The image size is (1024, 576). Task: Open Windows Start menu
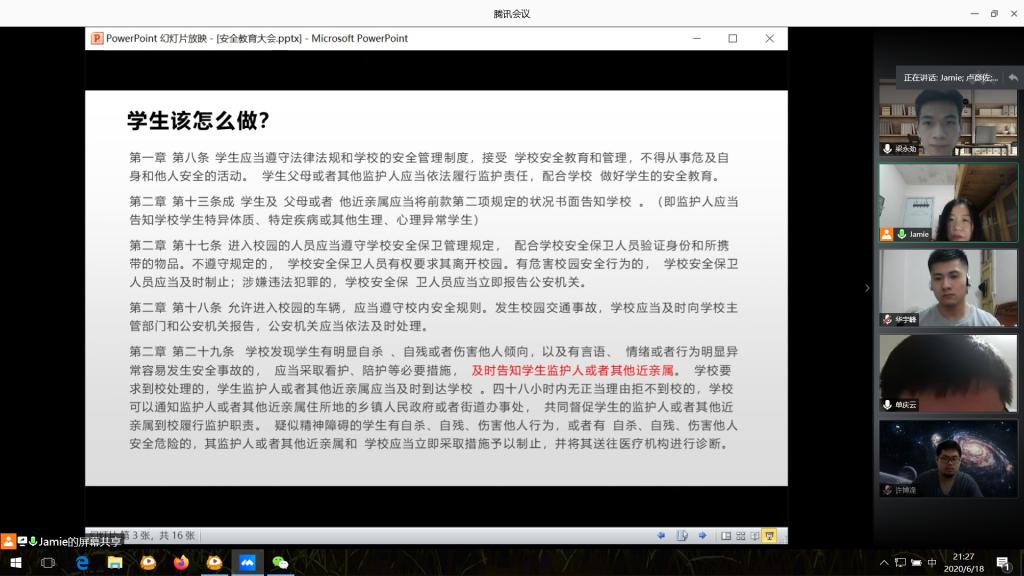pos(15,563)
